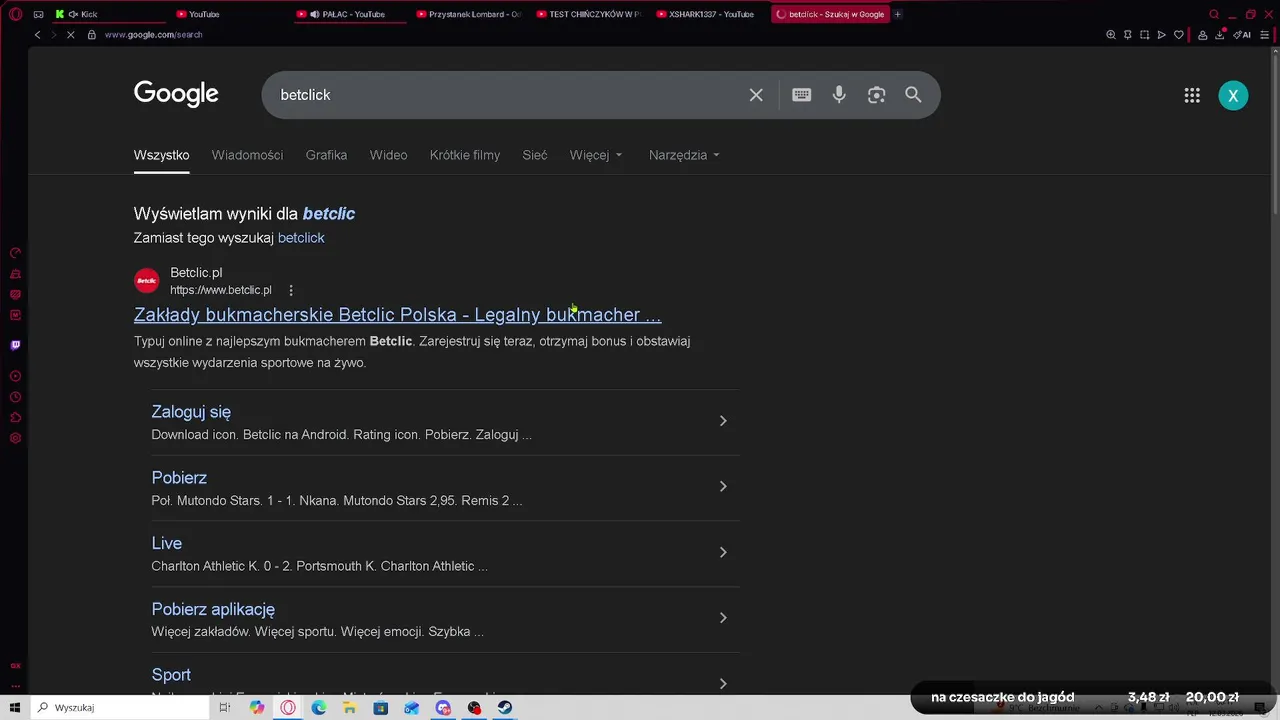Open Google Lens image search
The height and width of the screenshot is (720, 1280).
[x=877, y=95]
